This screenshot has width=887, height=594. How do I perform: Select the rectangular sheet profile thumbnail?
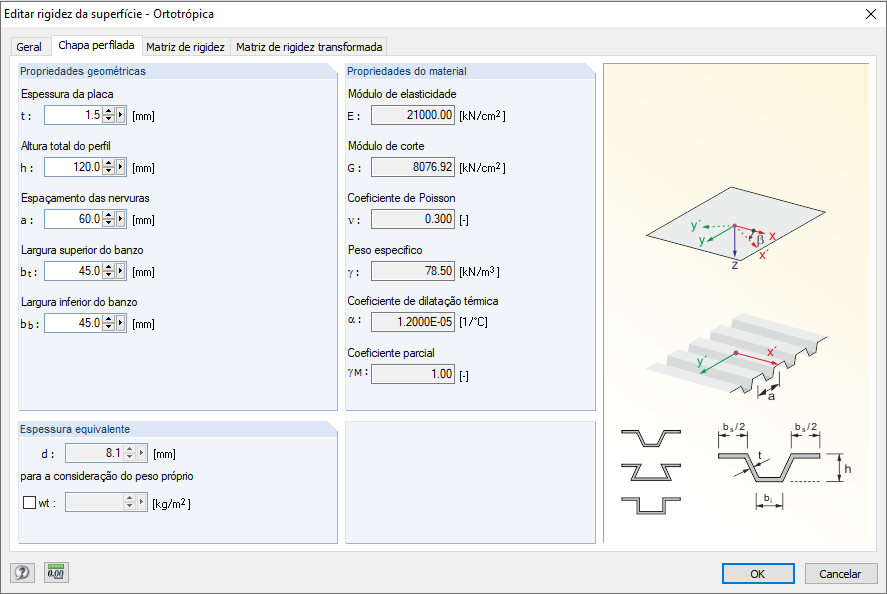[x=651, y=505]
